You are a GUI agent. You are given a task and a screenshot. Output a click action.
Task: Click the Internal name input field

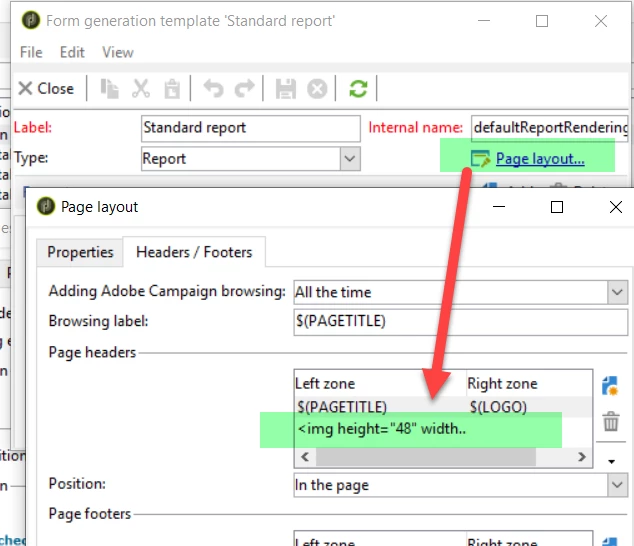549,128
